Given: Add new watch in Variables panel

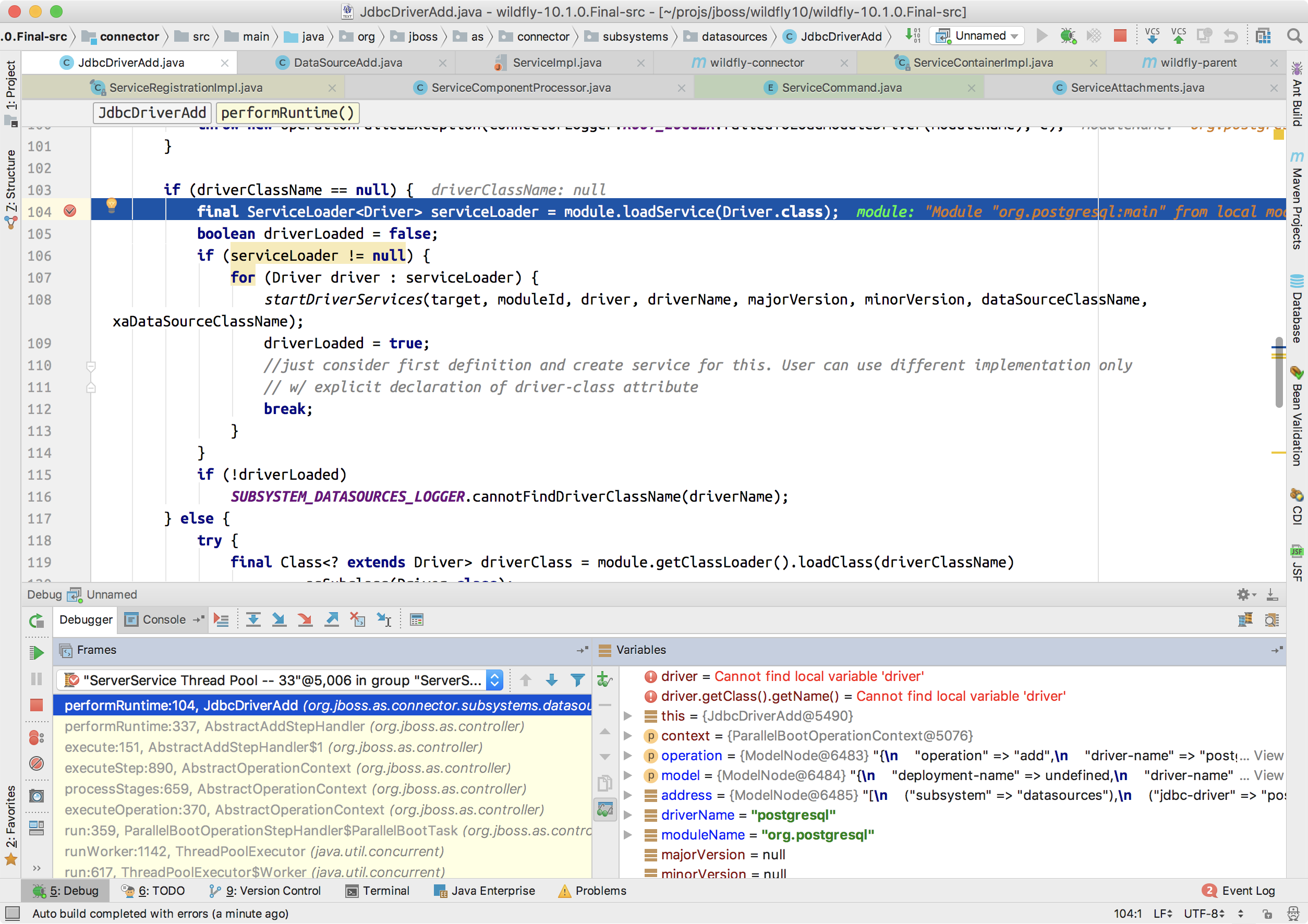Looking at the screenshot, I should (604, 679).
